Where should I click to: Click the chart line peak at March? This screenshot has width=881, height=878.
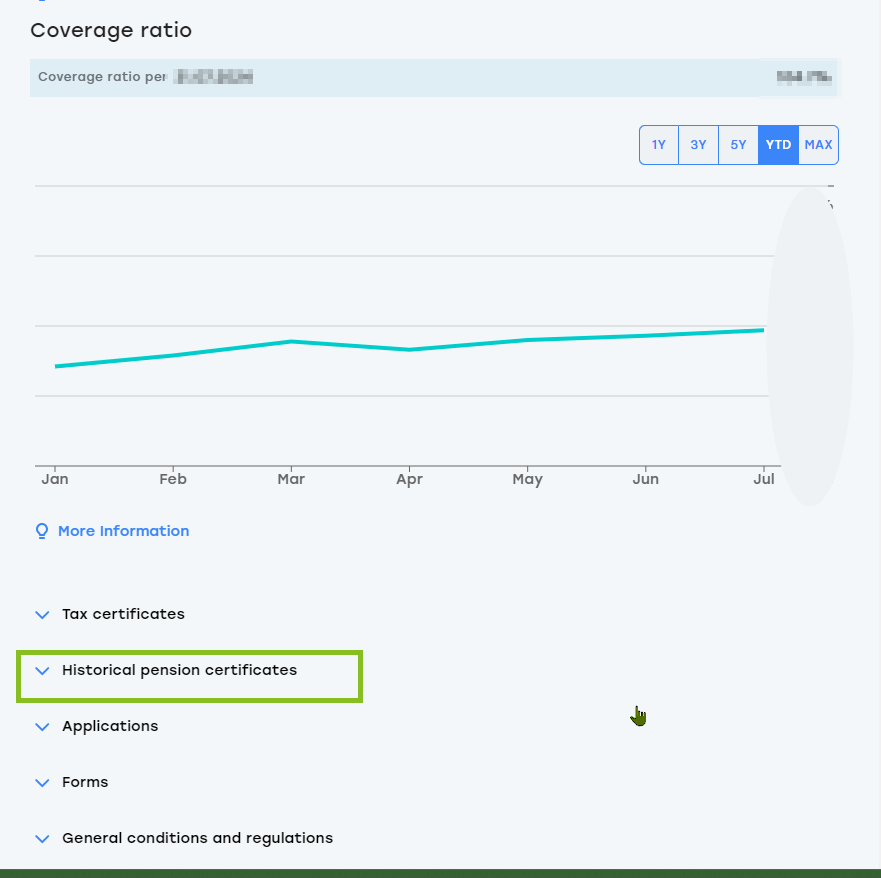click(291, 342)
